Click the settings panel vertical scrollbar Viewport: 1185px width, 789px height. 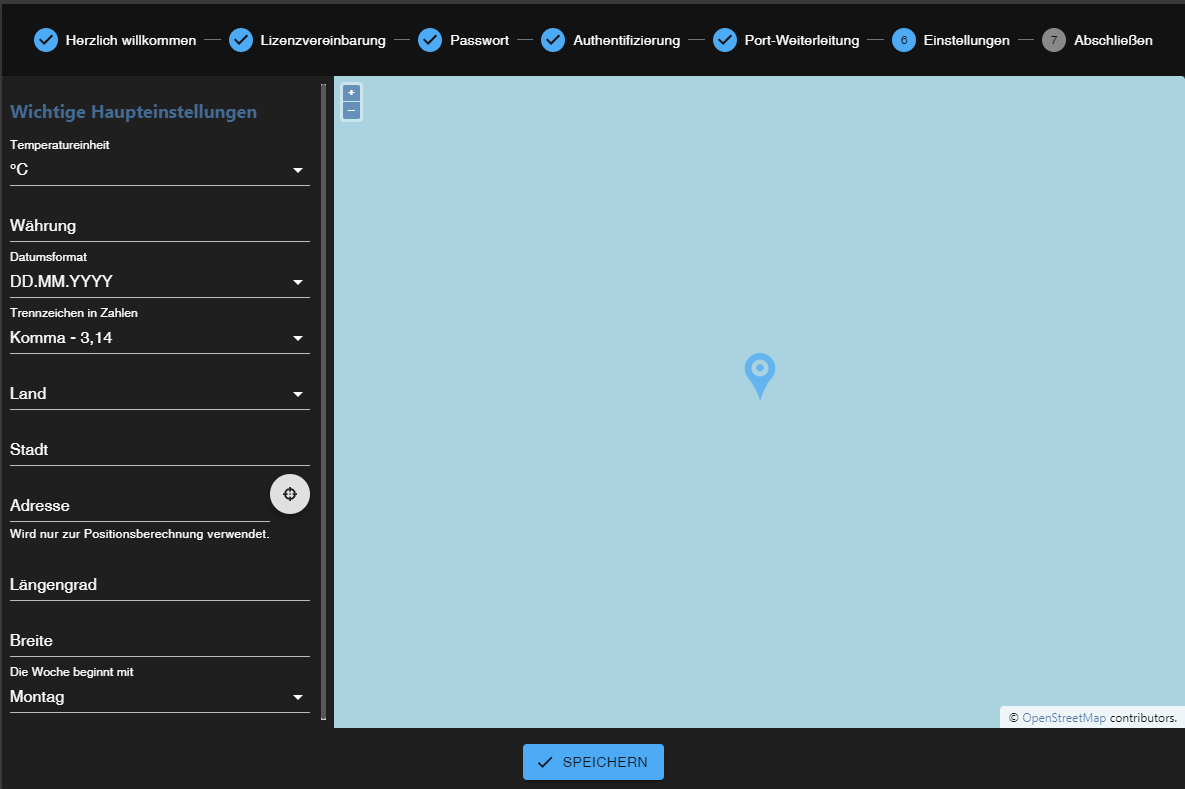tap(323, 402)
